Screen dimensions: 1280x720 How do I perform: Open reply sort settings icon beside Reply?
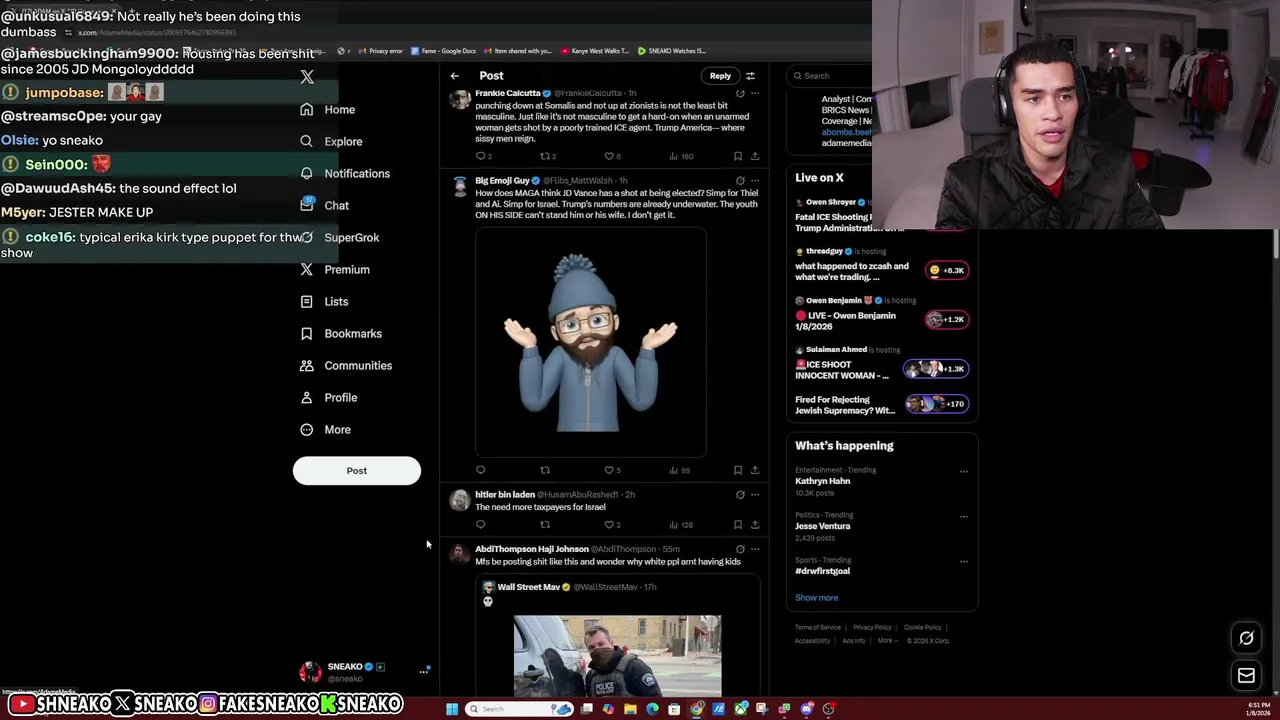pyautogui.click(x=750, y=76)
